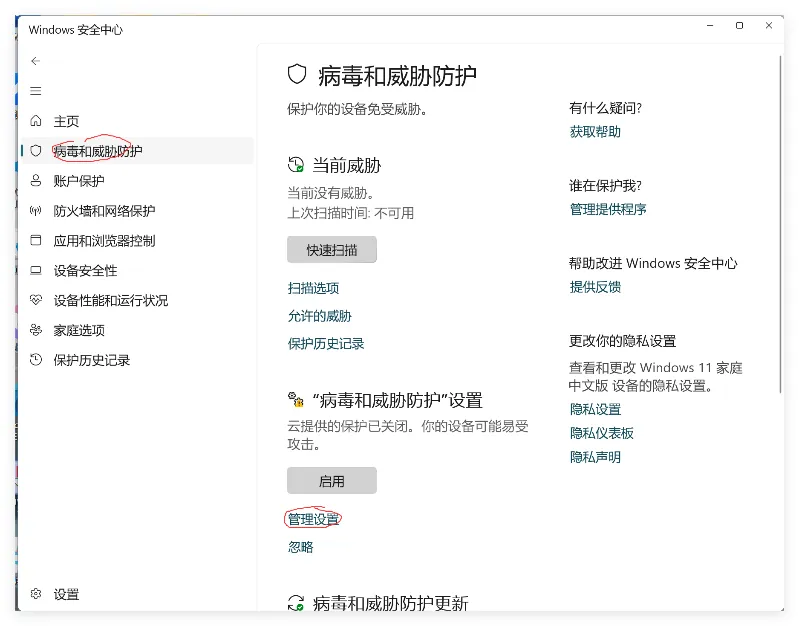Open 允许的威胁 link
This screenshot has height=626, width=799.
(x=319, y=316)
